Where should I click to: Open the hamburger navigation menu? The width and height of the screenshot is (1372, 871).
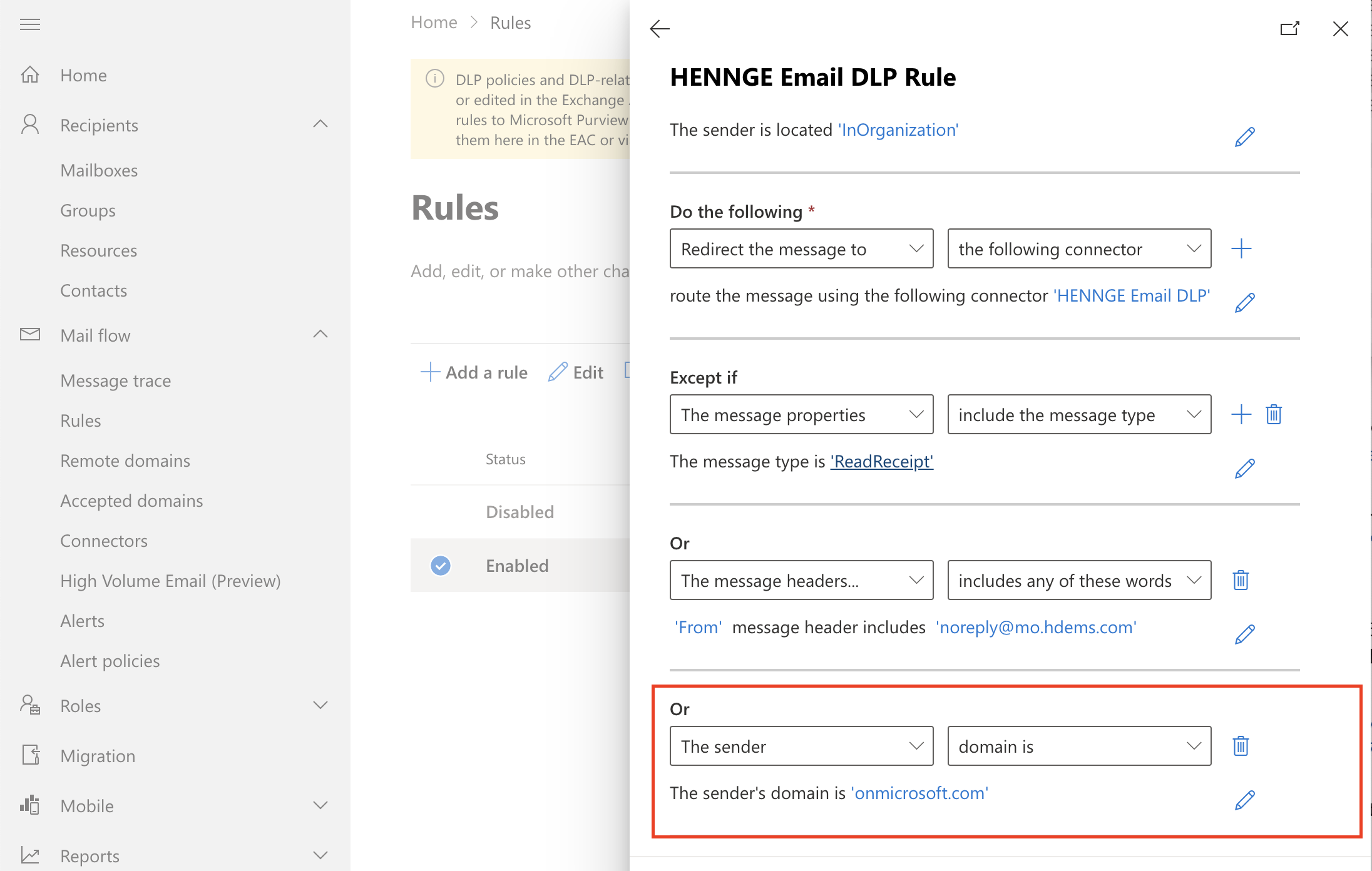tap(30, 24)
